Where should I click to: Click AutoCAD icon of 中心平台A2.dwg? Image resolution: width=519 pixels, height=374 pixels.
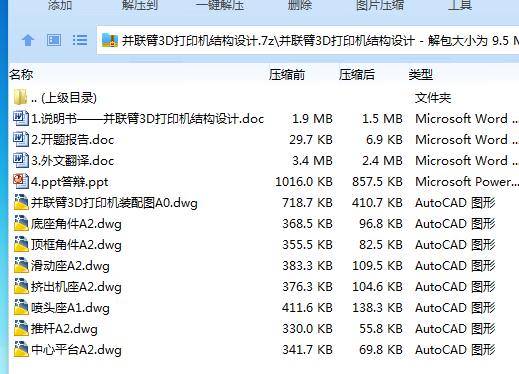(x=21, y=349)
